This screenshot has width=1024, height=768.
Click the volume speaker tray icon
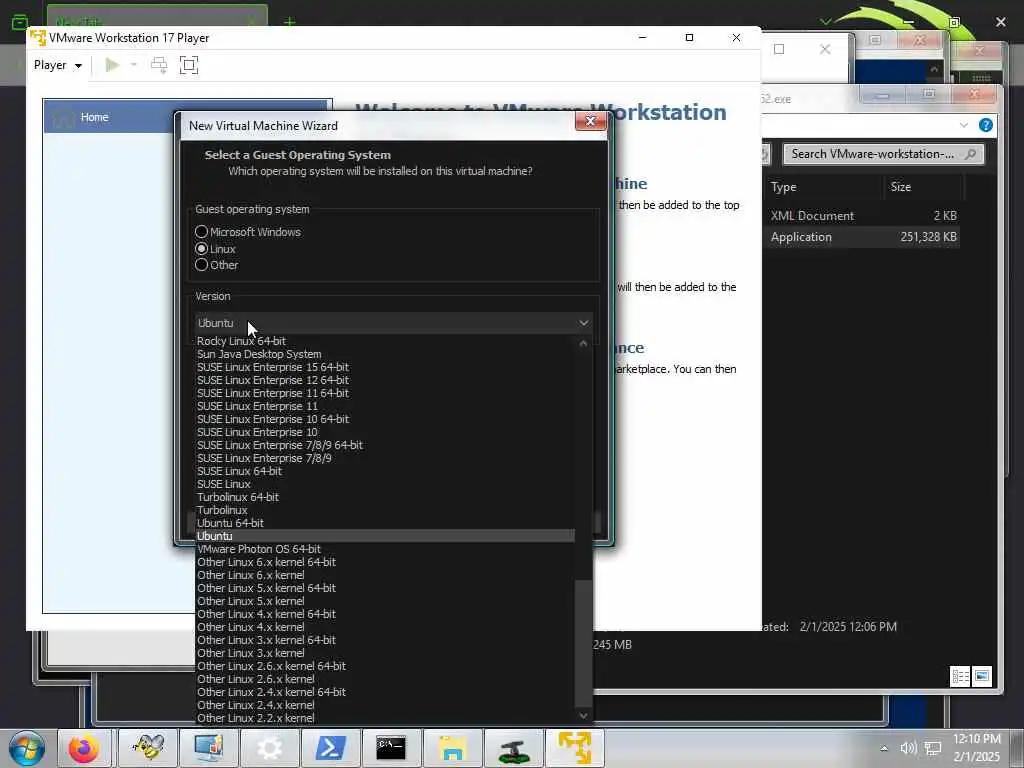[x=908, y=748]
